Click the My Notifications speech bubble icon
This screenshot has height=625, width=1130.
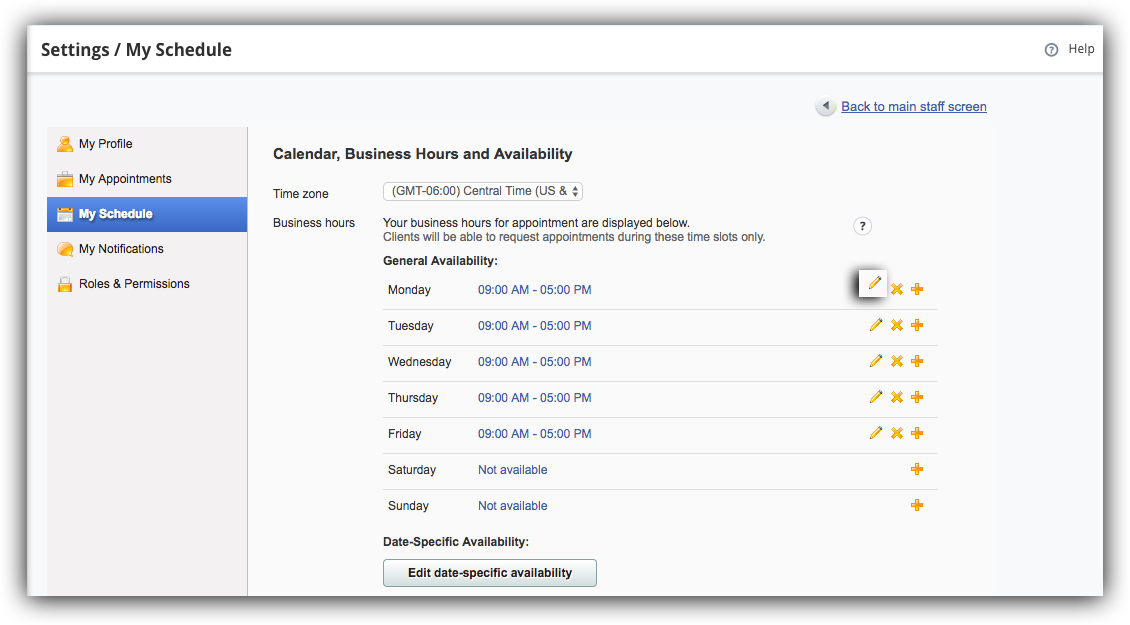(x=65, y=249)
